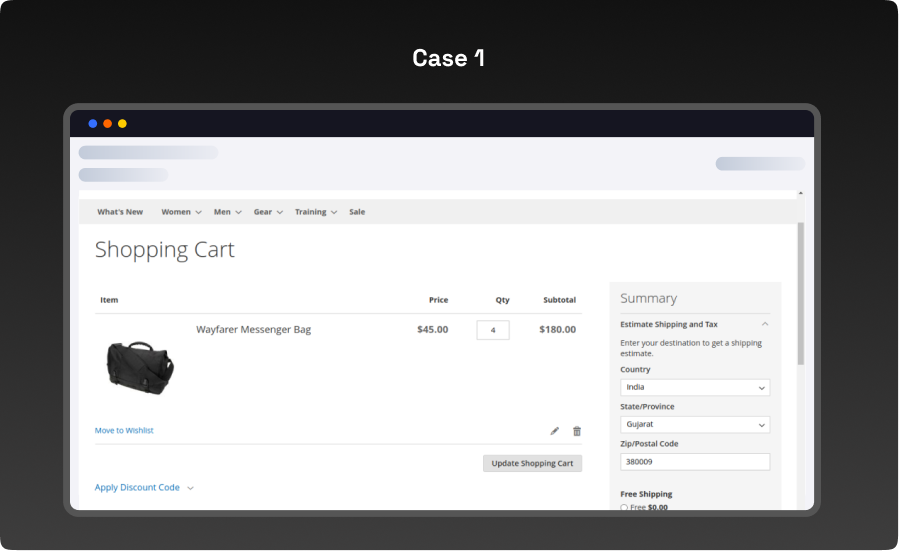The image size is (899, 551).
Task: Open the Country dropdown showing India
Action: pyautogui.click(x=694, y=388)
